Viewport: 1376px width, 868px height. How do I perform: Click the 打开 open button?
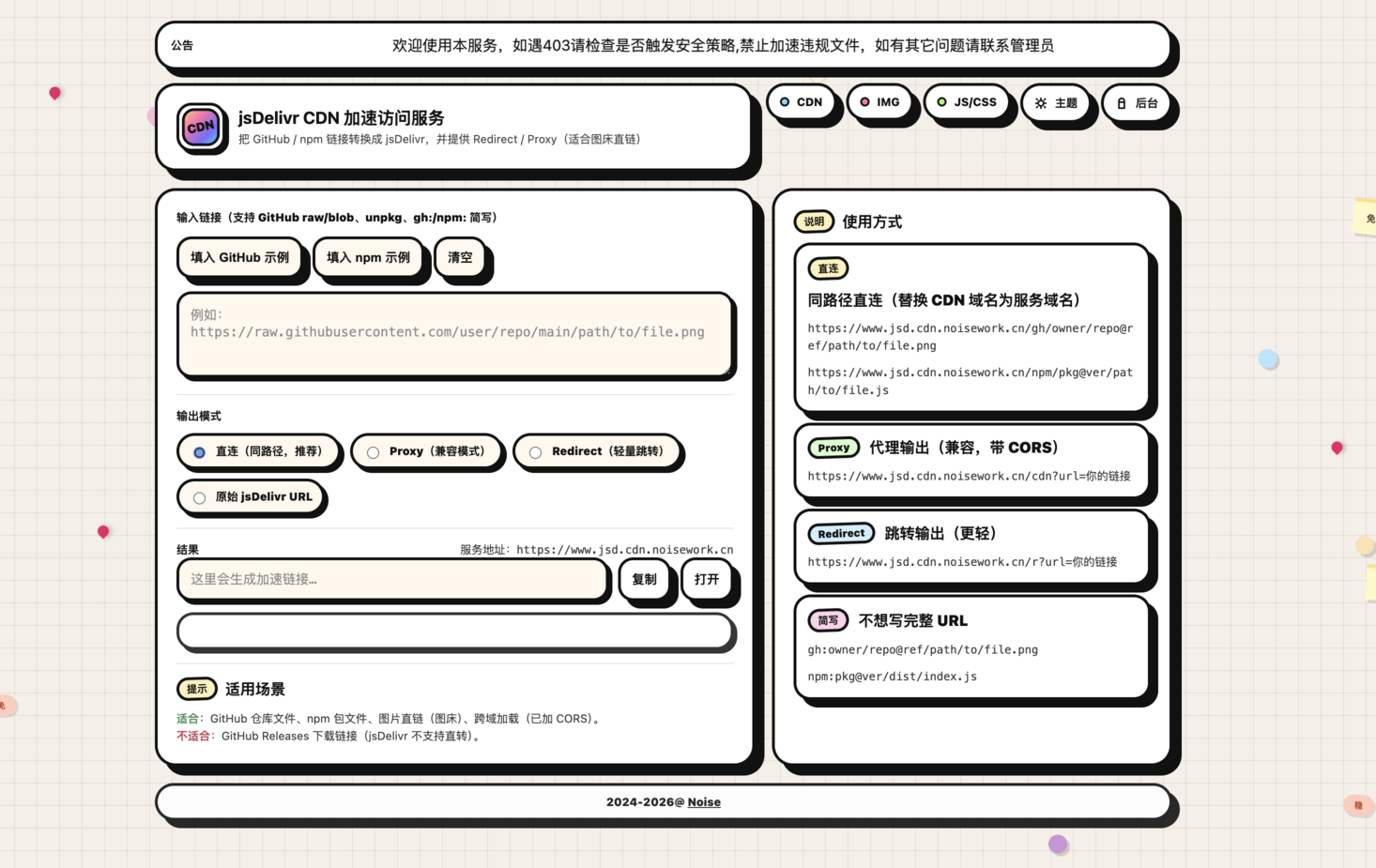[x=706, y=580]
